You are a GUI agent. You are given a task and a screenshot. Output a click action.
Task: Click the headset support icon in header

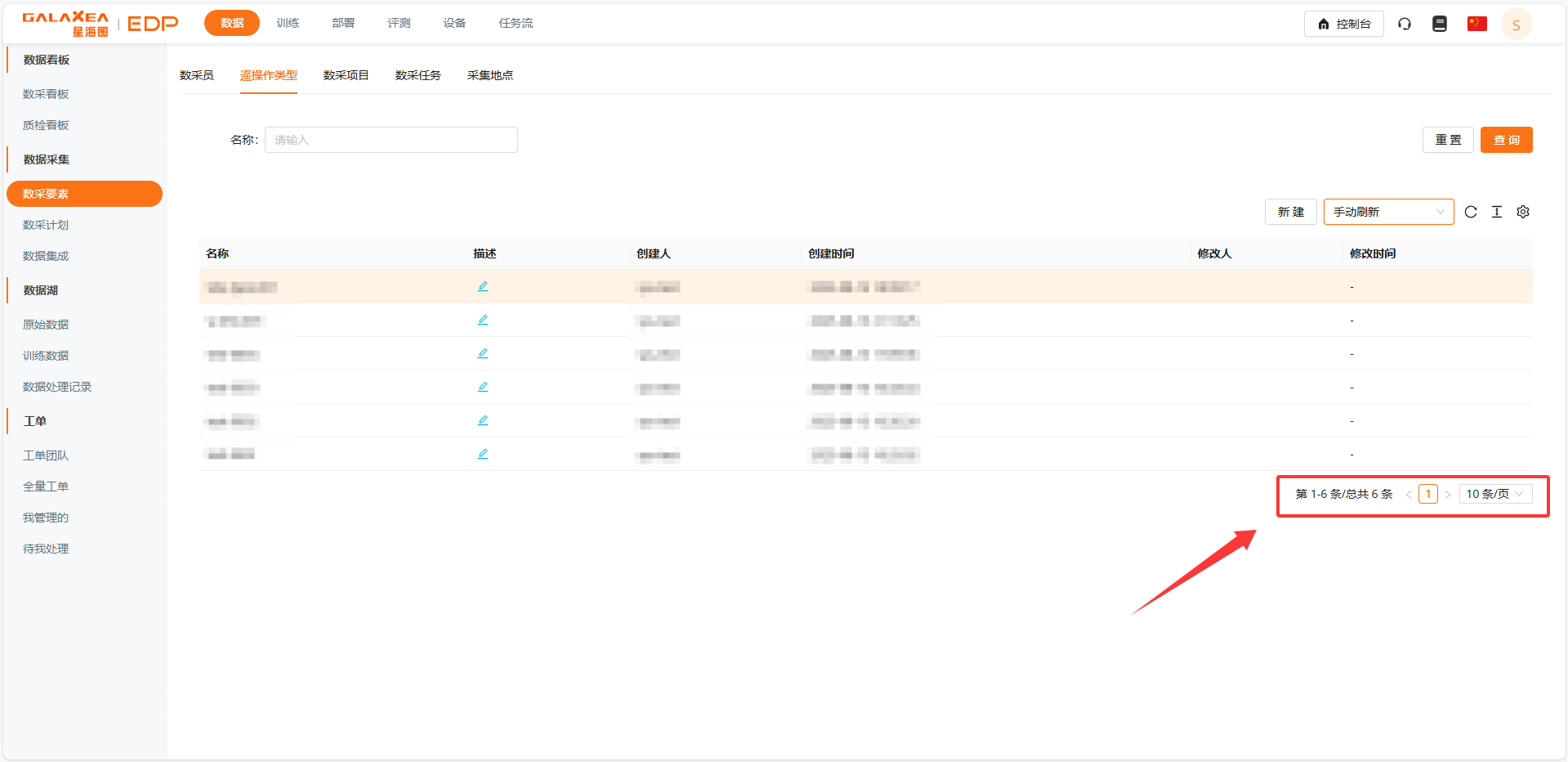[1405, 24]
